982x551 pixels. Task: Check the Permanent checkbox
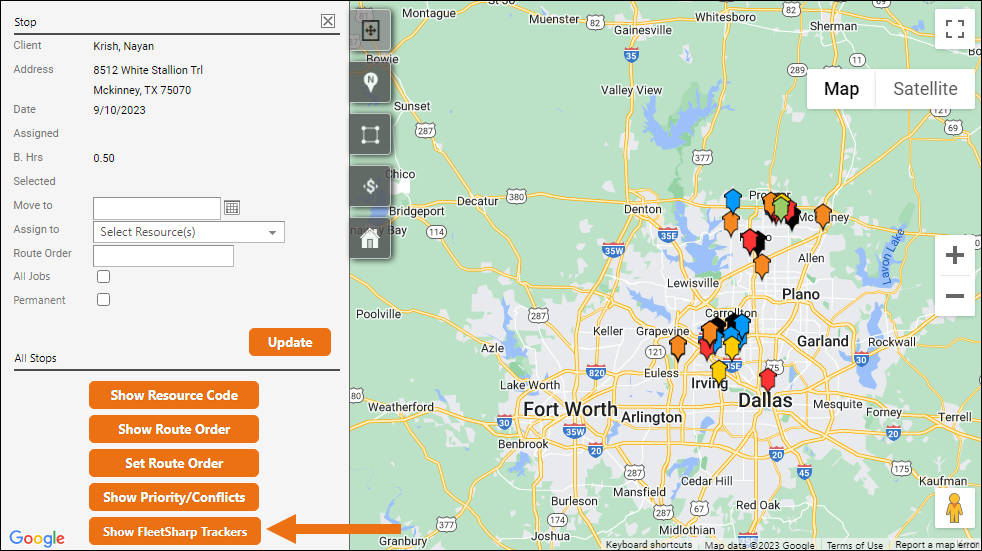tap(103, 300)
